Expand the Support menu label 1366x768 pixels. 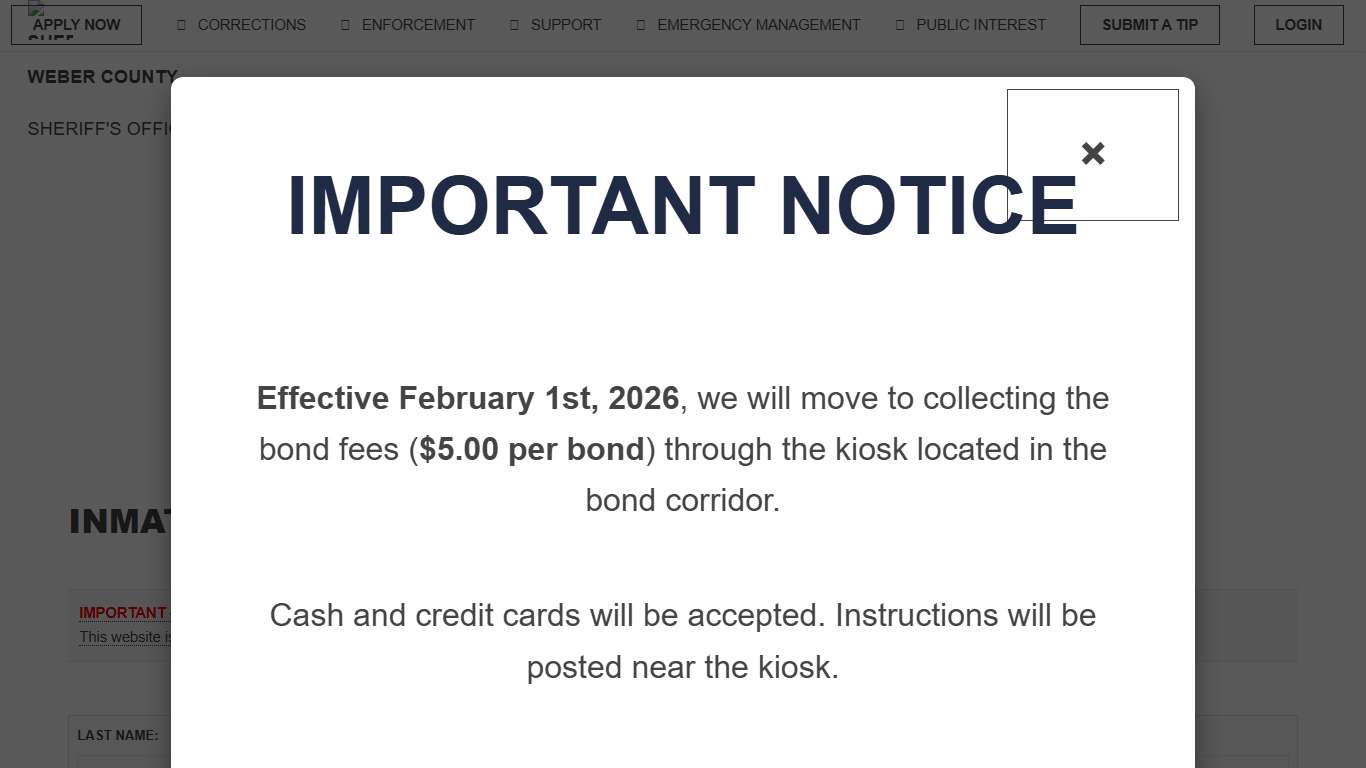566,25
